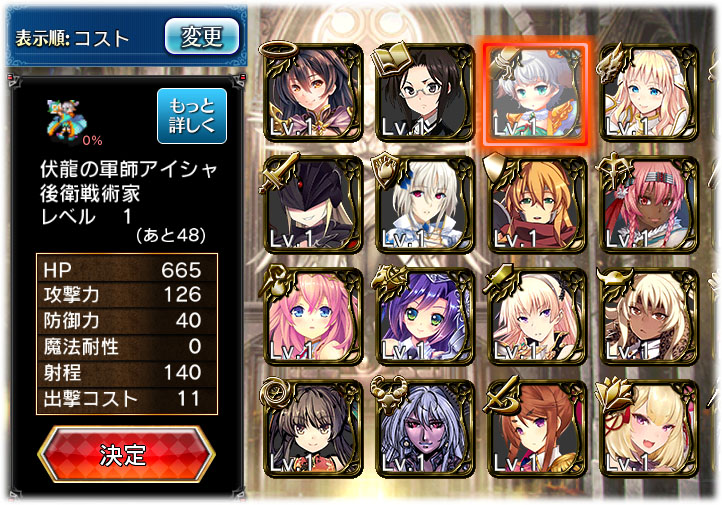Select the black-hooded unit with sword icon
The image size is (722, 505).
click(x=313, y=204)
